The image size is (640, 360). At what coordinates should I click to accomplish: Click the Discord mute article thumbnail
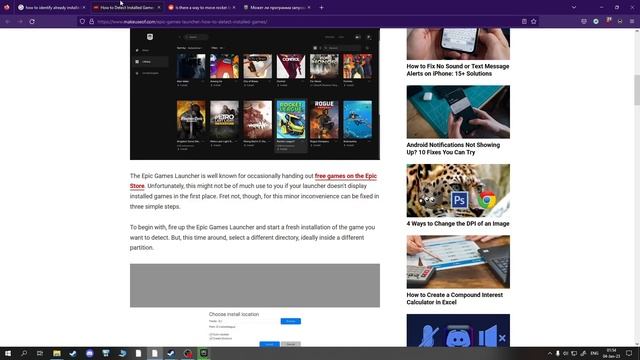coord(458,330)
